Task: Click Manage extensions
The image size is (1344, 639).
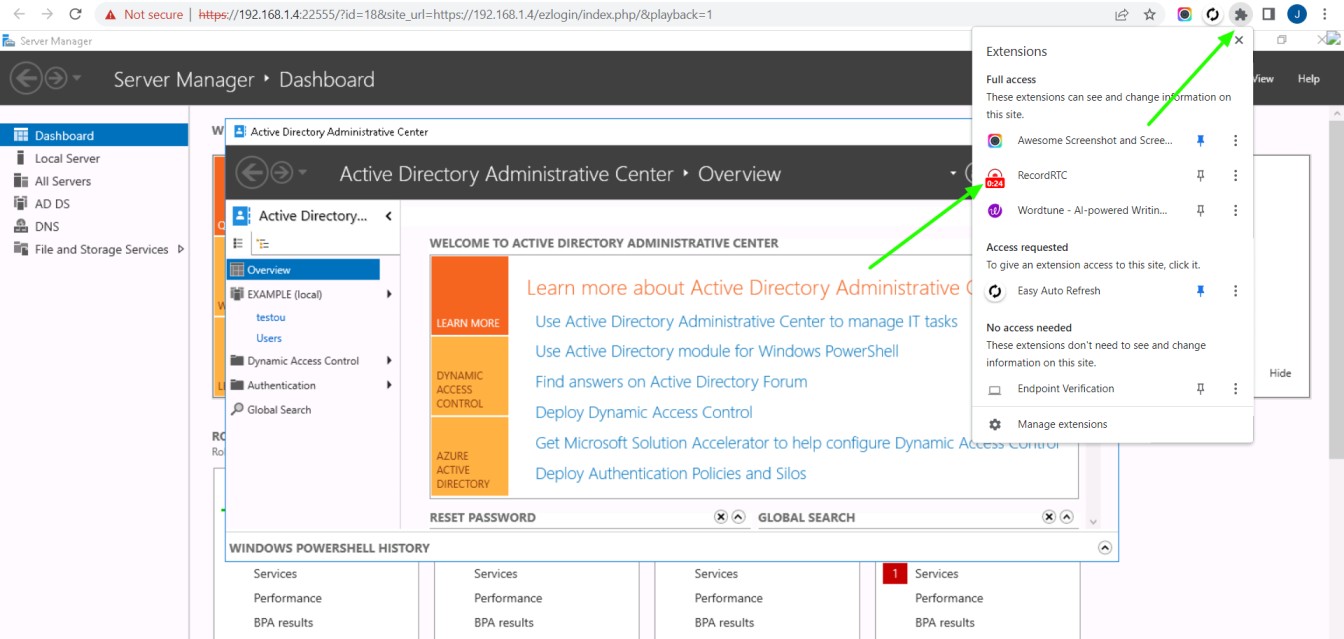Action: point(1062,424)
